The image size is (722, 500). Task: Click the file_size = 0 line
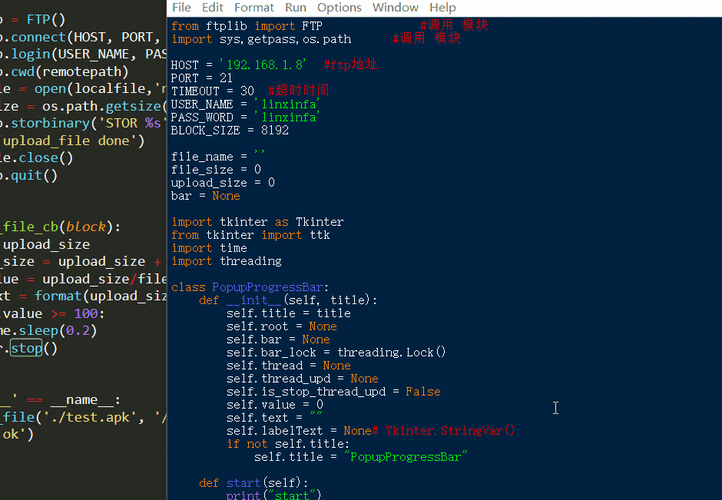tap(216, 169)
